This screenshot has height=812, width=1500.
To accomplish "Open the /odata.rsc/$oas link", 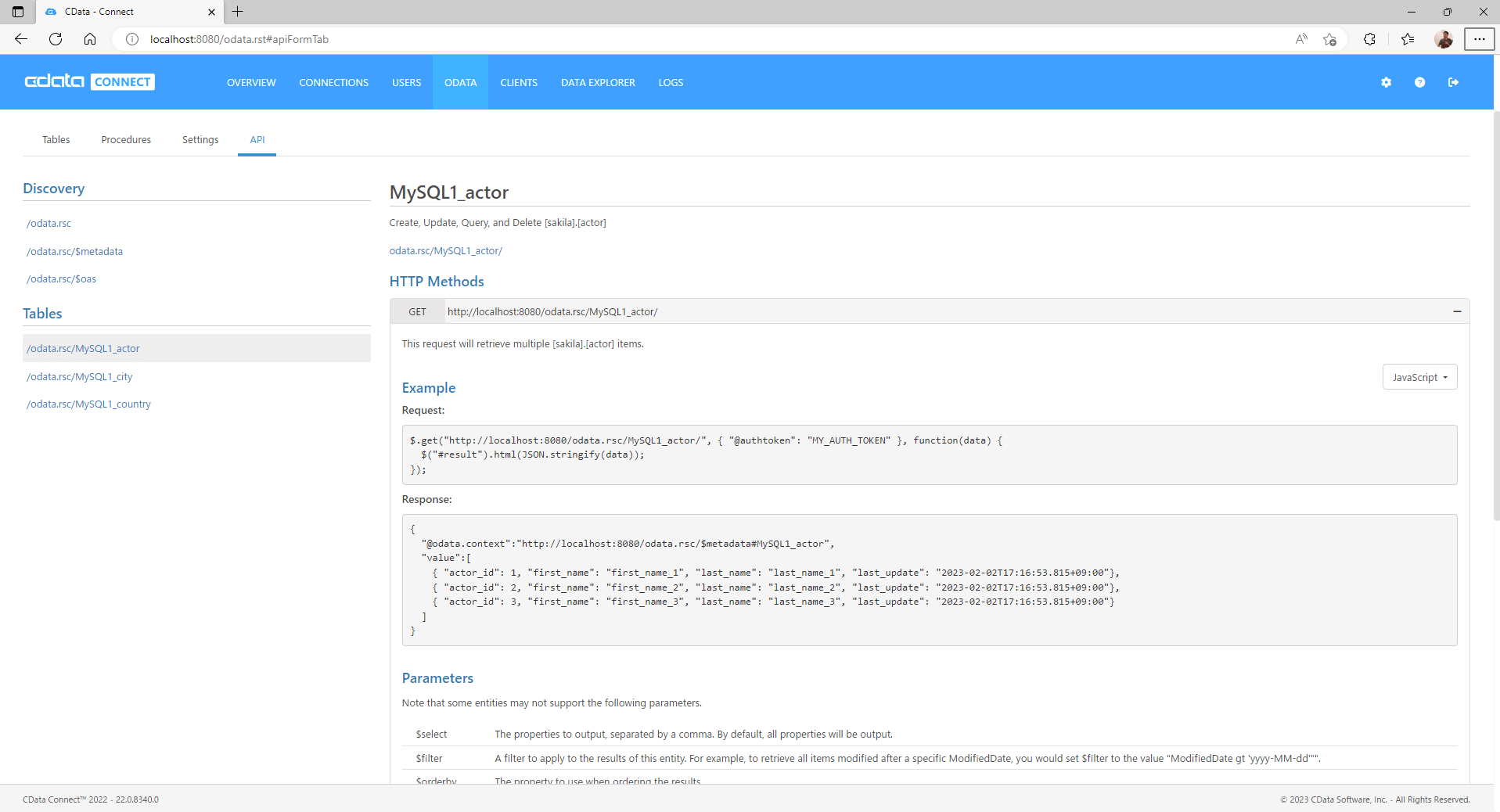I will click(x=61, y=279).
